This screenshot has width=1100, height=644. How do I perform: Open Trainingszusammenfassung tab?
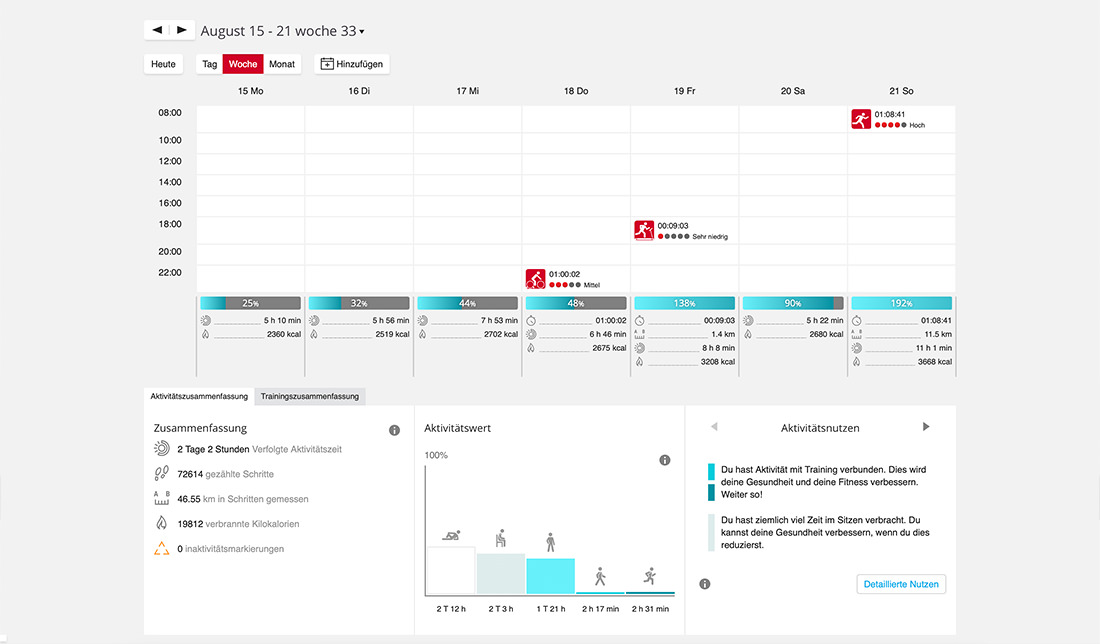click(x=310, y=396)
